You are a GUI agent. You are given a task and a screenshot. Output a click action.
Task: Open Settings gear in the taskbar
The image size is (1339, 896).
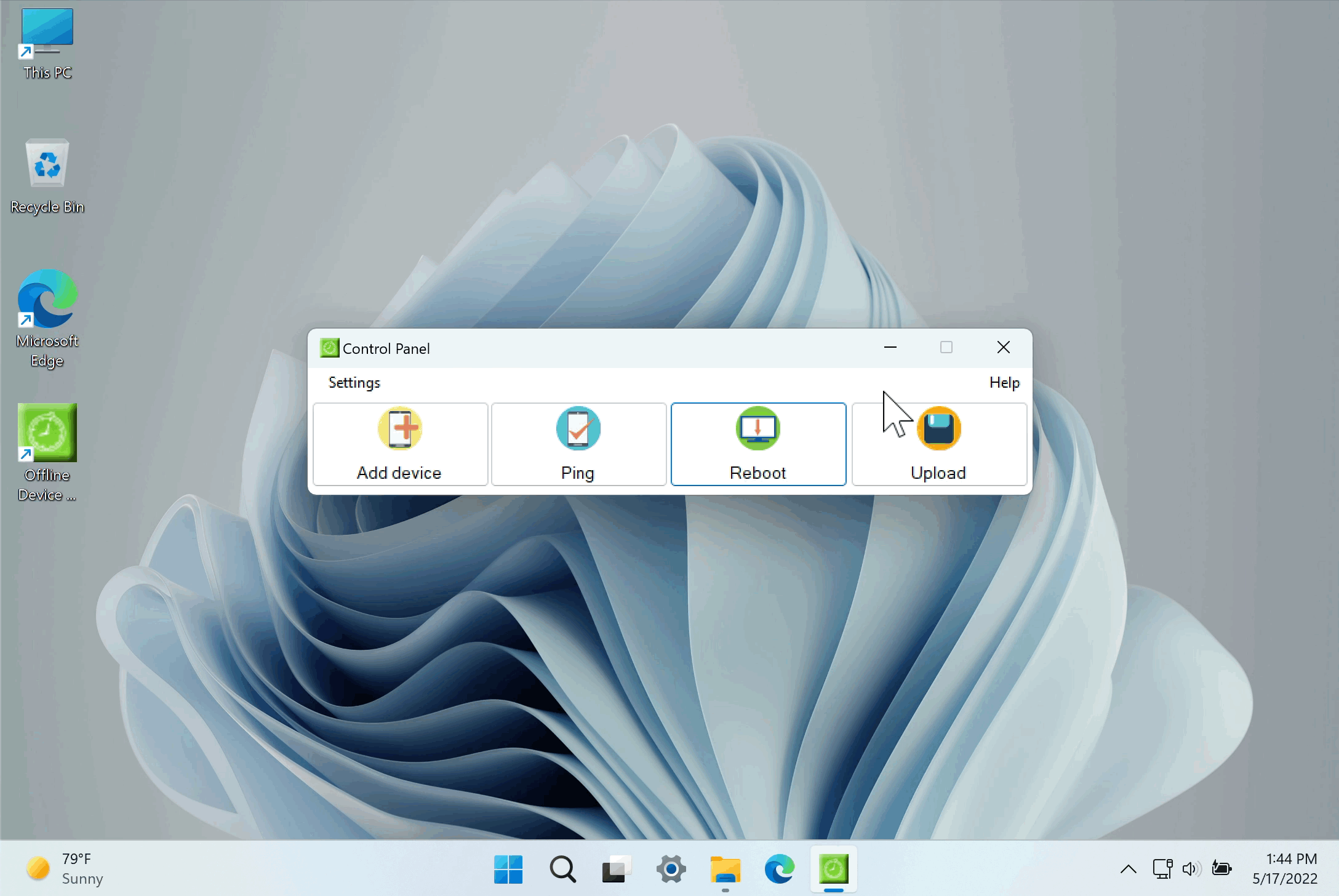(671, 869)
